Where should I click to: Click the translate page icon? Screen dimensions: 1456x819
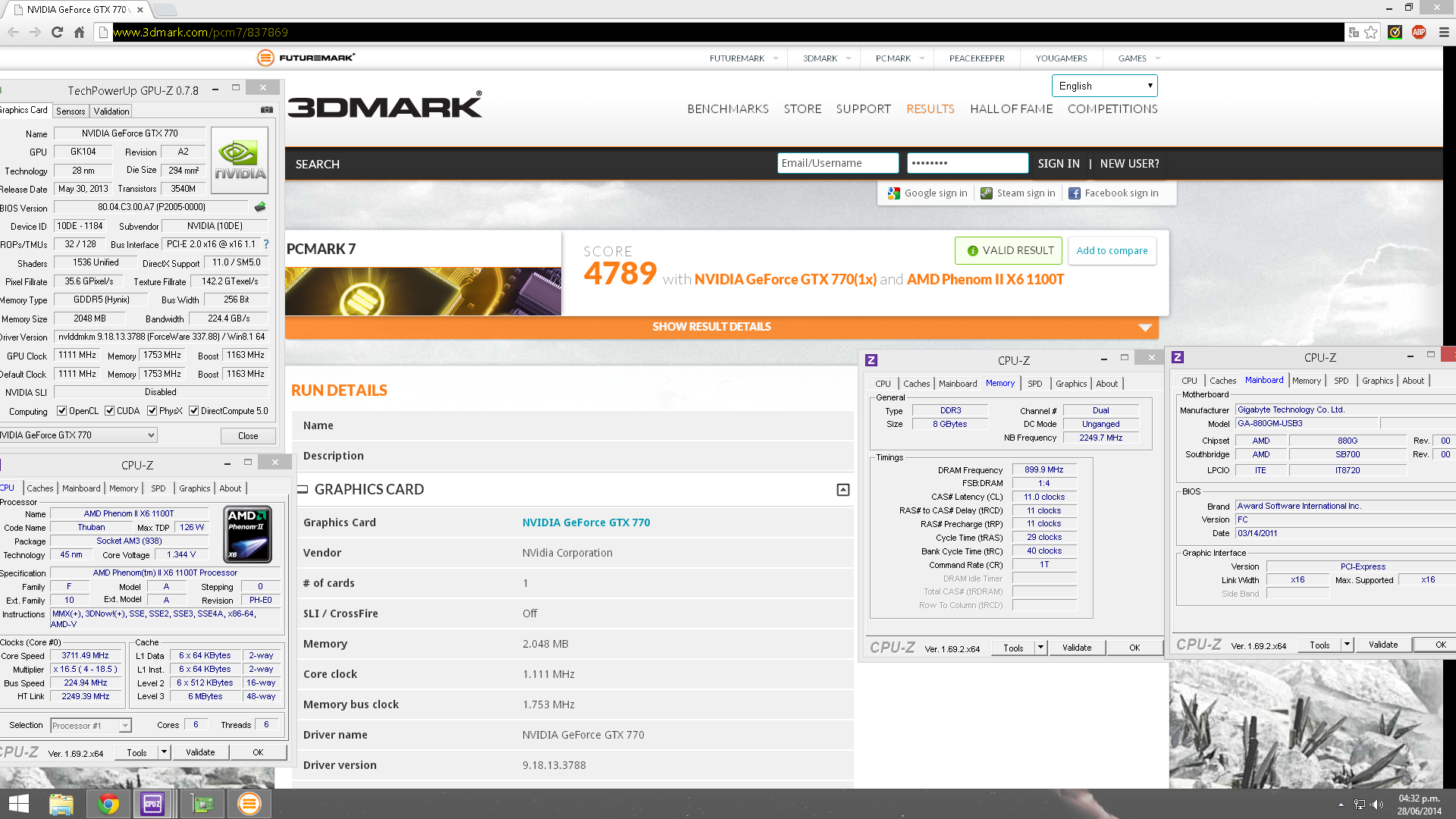(x=1354, y=32)
